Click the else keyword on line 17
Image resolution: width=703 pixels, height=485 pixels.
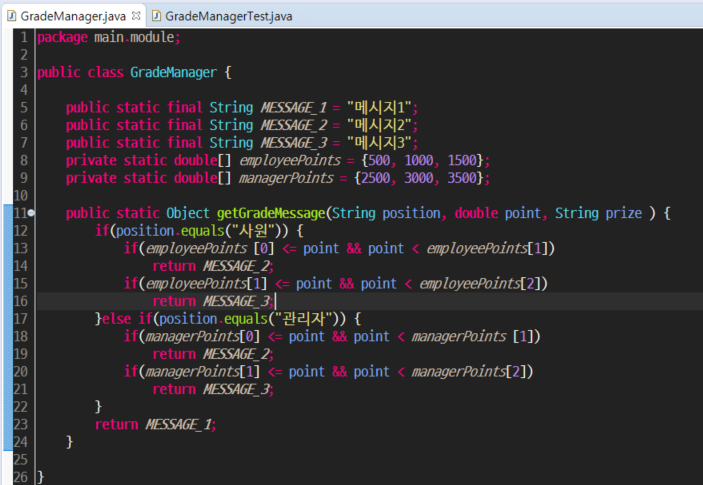pos(117,319)
